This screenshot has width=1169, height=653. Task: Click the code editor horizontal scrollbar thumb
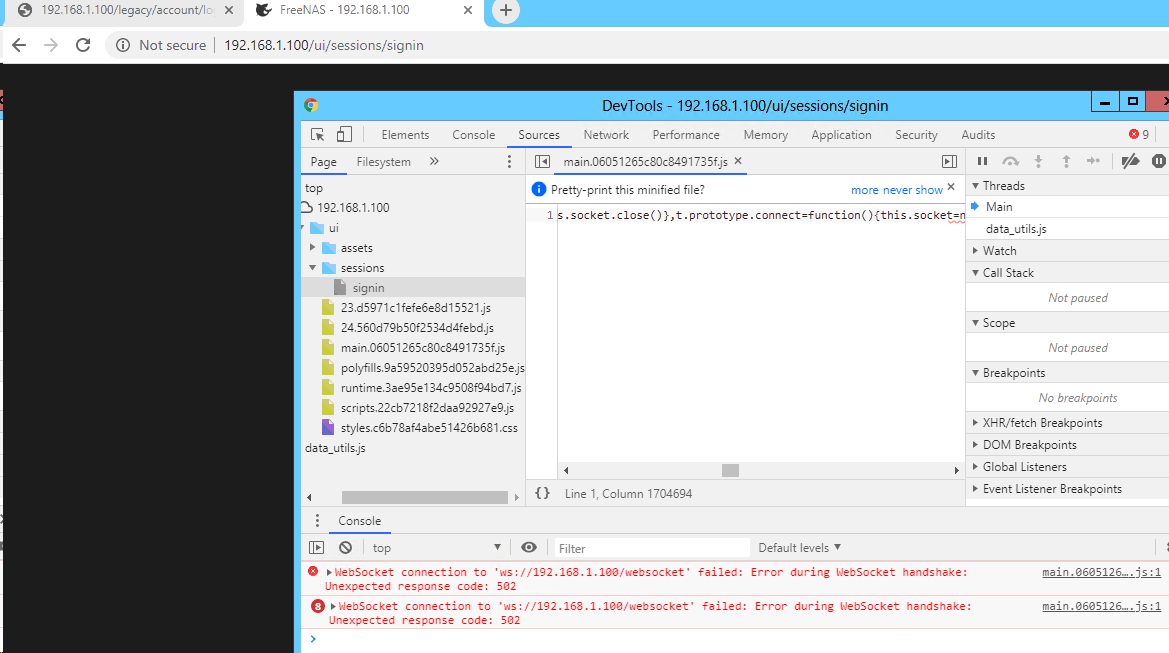tap(731, 470)
